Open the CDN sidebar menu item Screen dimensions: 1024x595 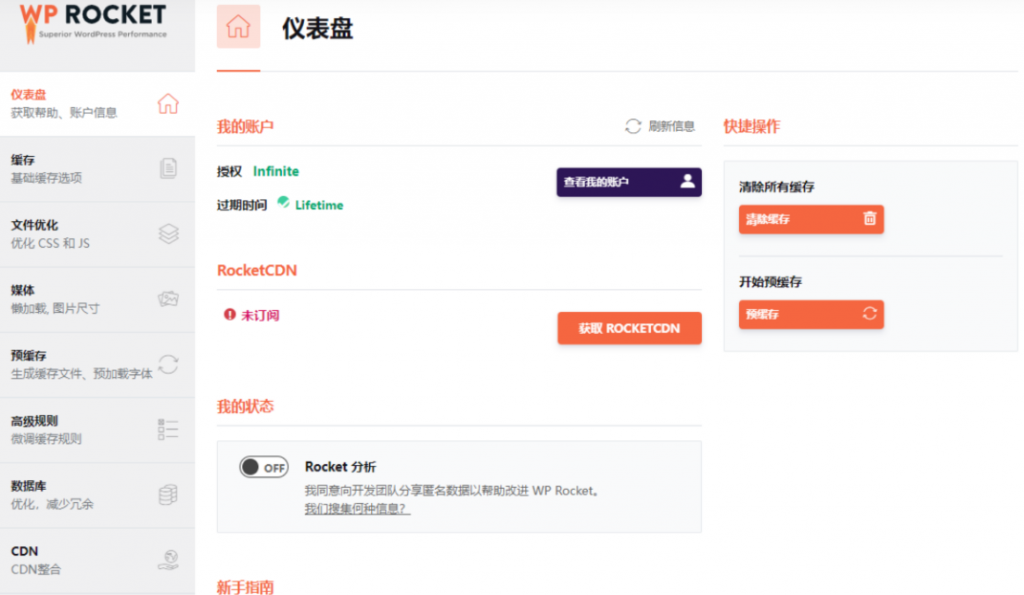(97, 561)
